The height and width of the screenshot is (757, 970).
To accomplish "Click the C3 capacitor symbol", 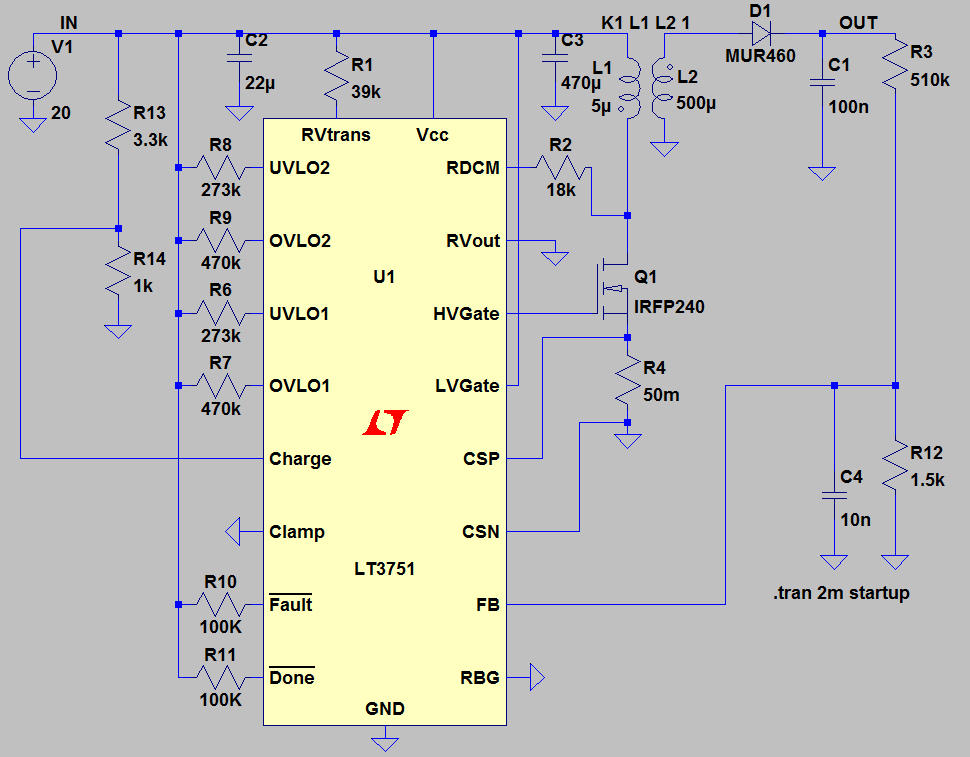I will [555, 58].
